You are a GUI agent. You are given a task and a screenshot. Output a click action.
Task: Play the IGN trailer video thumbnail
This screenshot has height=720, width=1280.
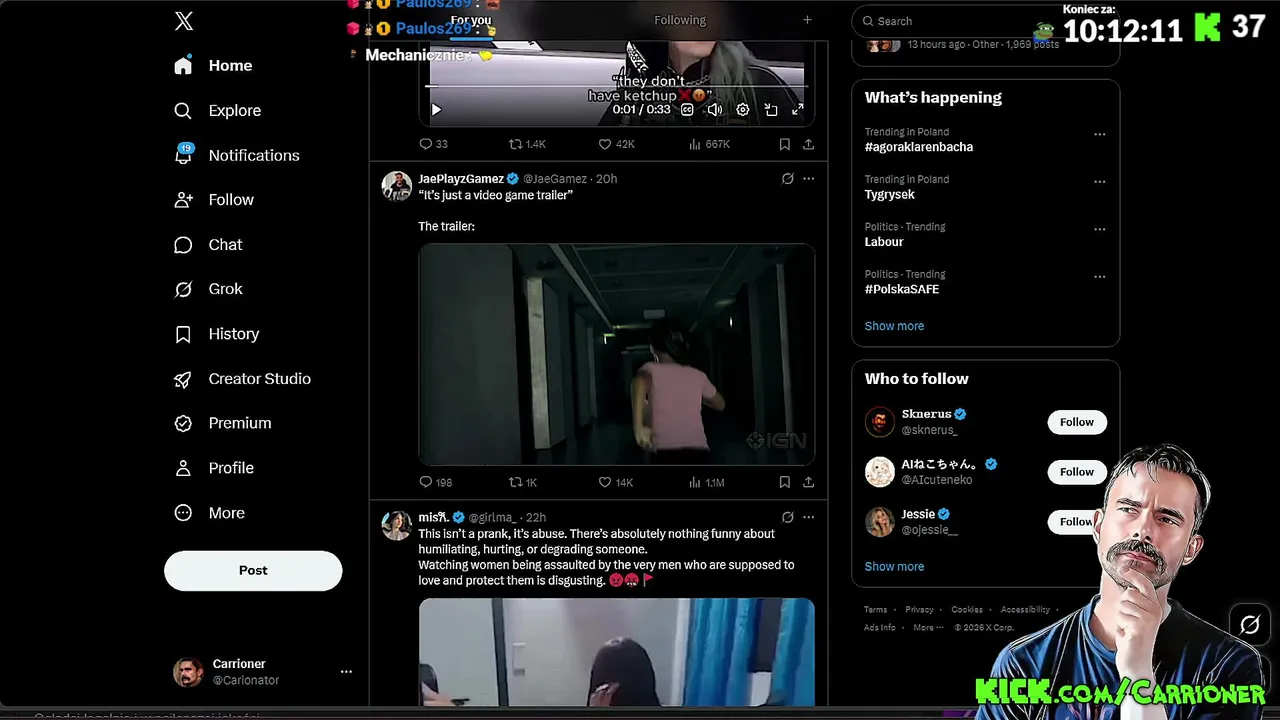617,355
